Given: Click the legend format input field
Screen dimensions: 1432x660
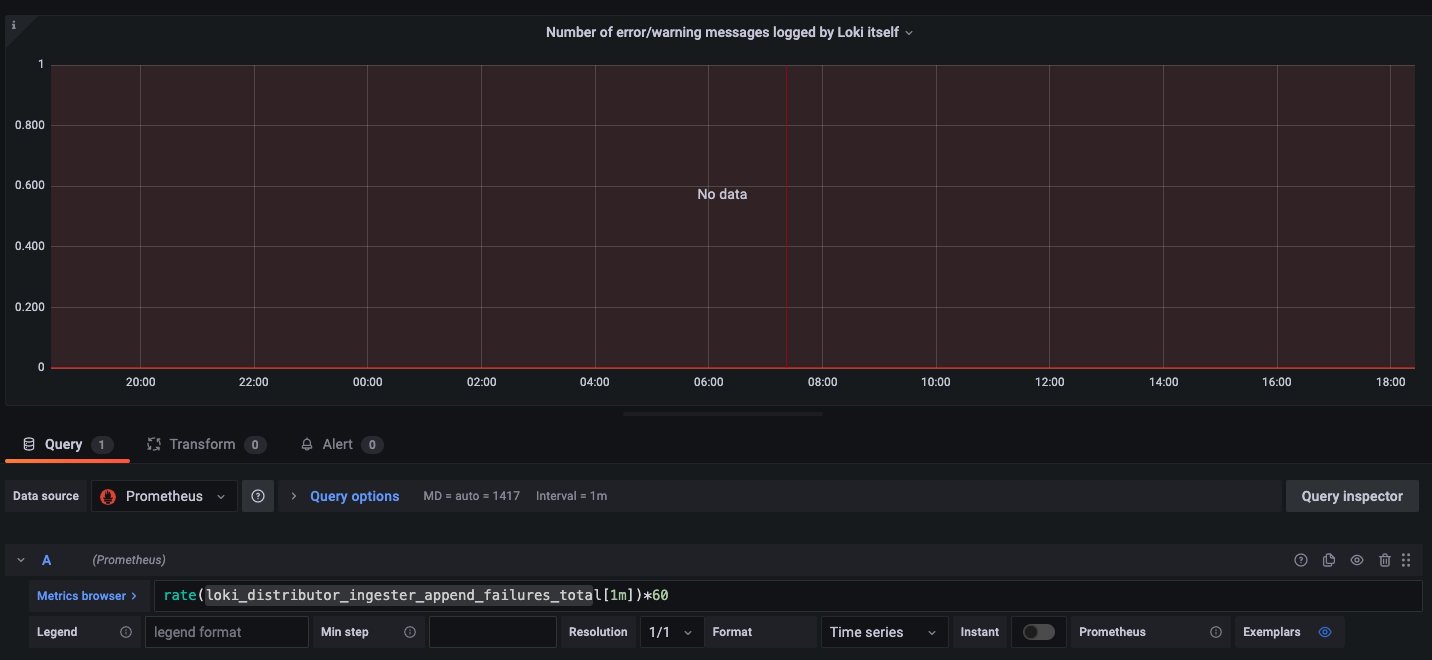Looking at the screenshot, I should point(227,632).
